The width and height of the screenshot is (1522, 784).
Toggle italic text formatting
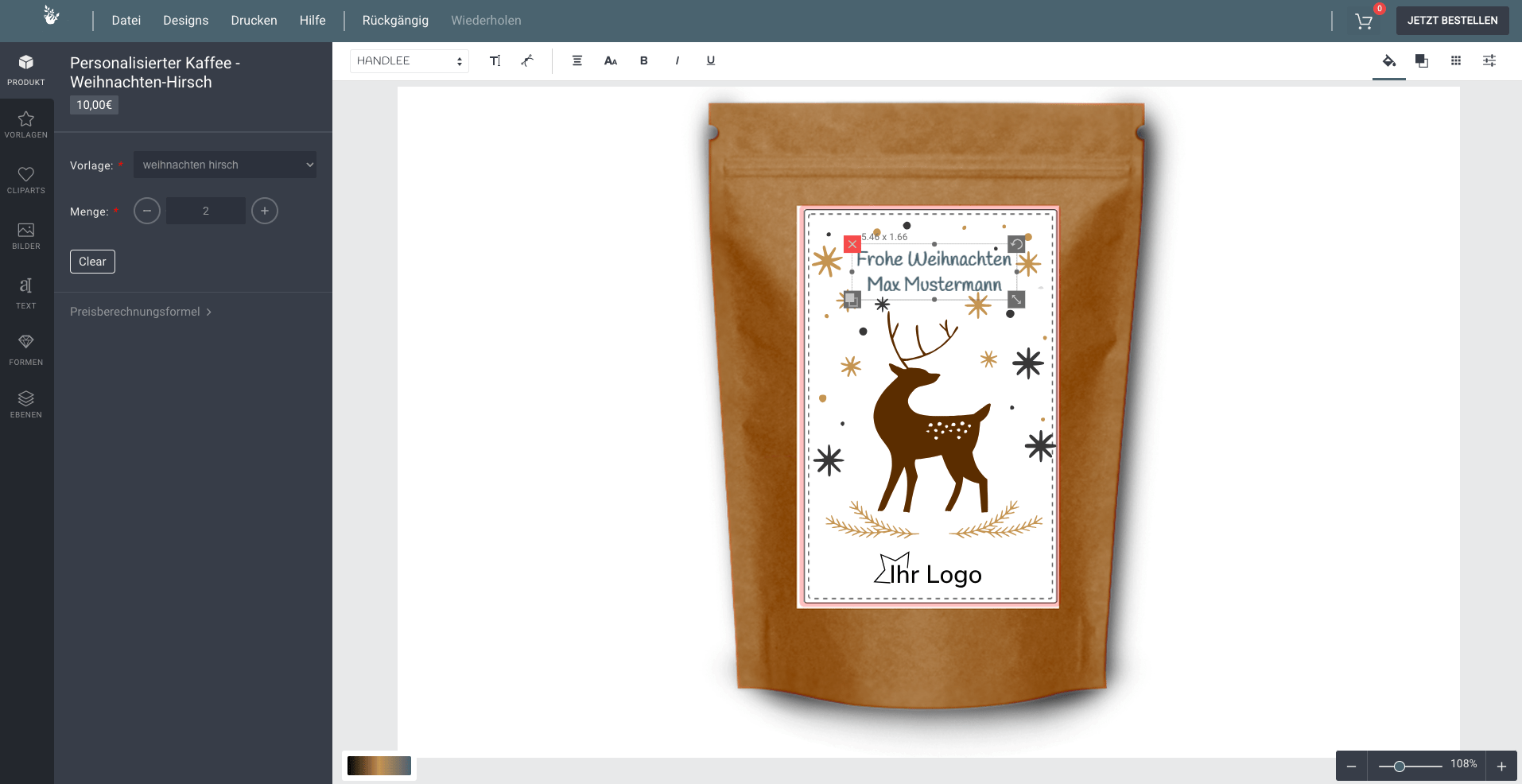(678, 61)
